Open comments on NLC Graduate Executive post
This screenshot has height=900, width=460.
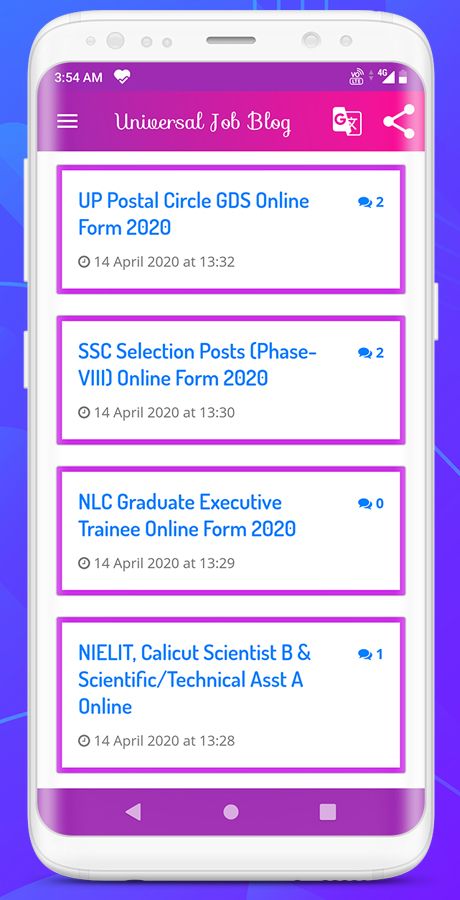pos(370,504)
